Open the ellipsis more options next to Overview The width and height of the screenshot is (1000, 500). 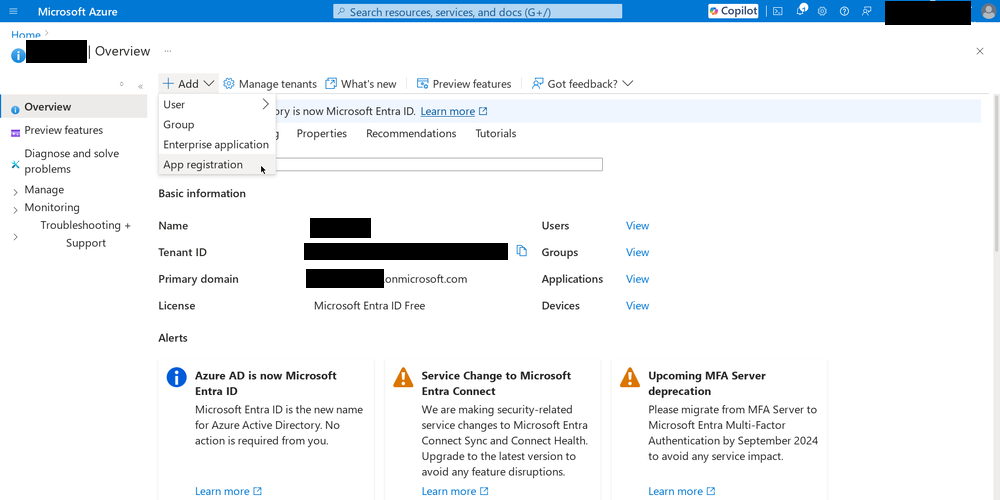pyautogui.click(x=168, y=51)
